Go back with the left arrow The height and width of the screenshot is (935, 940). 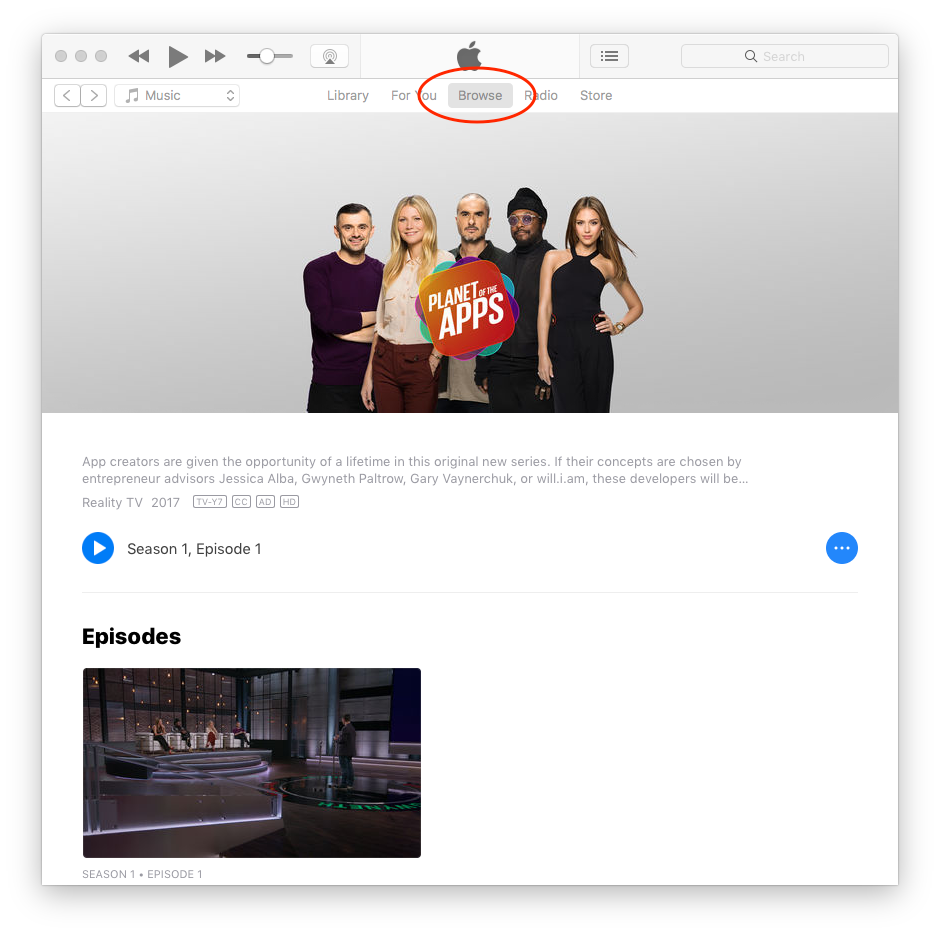tap(67, 95)
